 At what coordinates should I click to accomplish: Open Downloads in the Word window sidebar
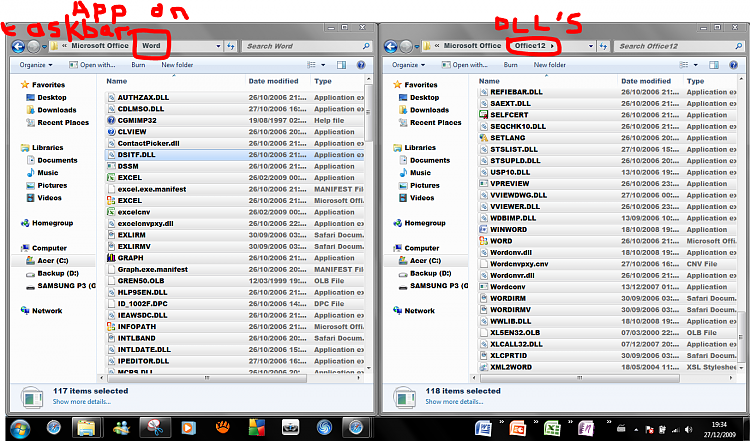coord(57,110)
